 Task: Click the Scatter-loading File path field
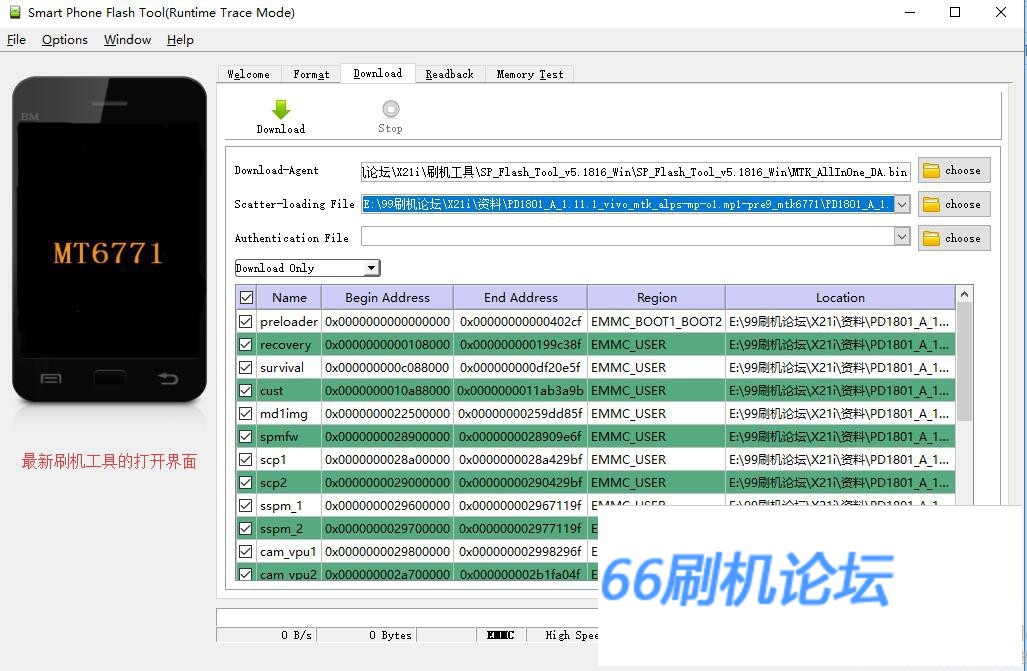coord(627,204)
